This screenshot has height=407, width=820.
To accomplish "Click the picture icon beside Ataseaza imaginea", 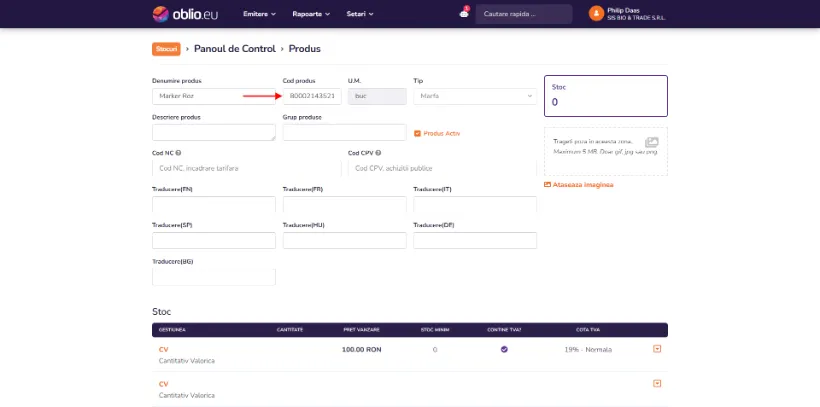I will (x=548, y=185).
